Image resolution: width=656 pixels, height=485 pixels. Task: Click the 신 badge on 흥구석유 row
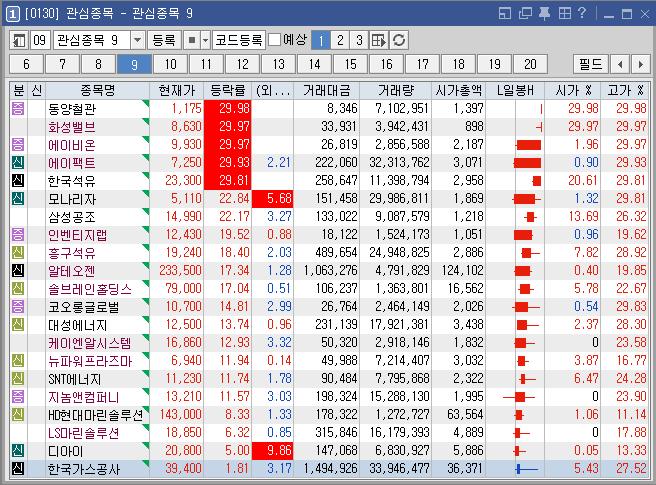(x=18, y=252)
